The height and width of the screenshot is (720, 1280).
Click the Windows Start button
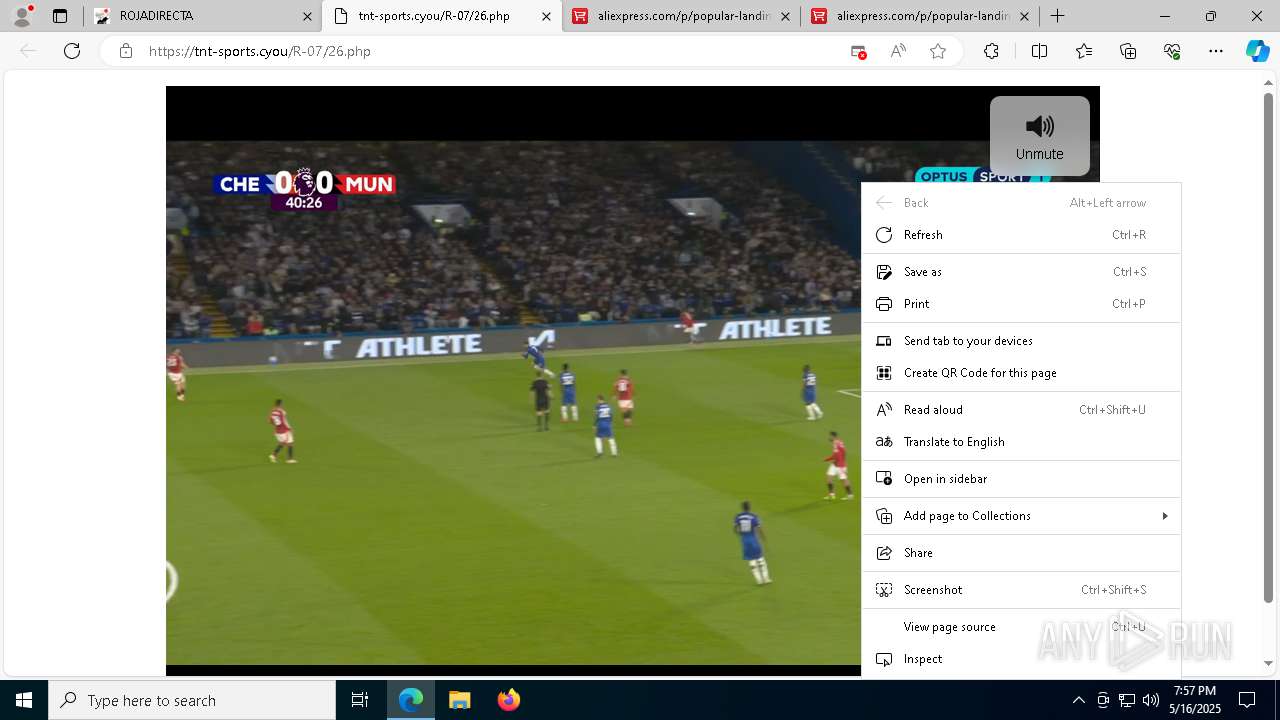24,700
